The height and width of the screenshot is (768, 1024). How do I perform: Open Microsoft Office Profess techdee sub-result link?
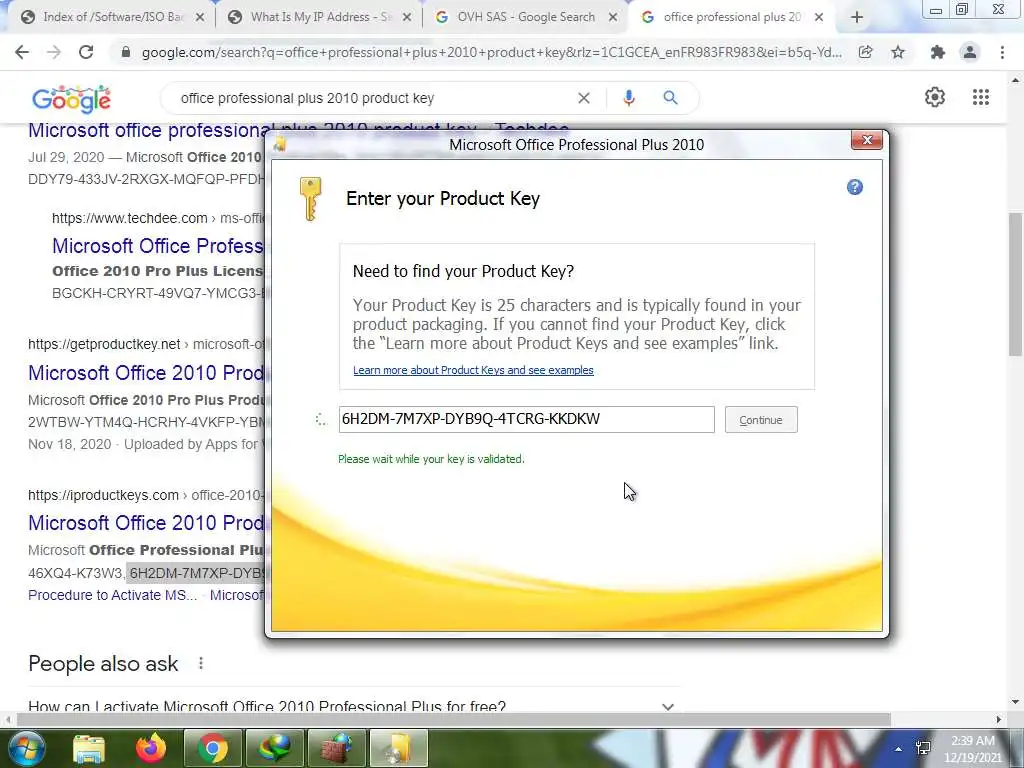click(157, 246)
